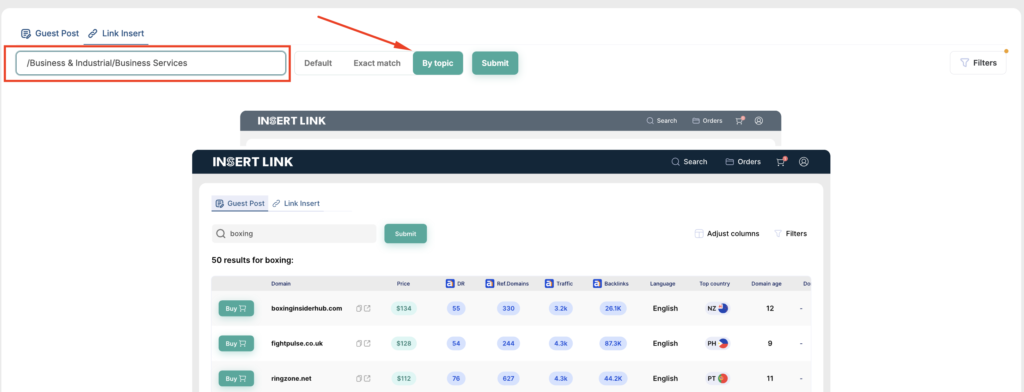Click the Domain column header

pyautogui.click(x=281, y=284)
